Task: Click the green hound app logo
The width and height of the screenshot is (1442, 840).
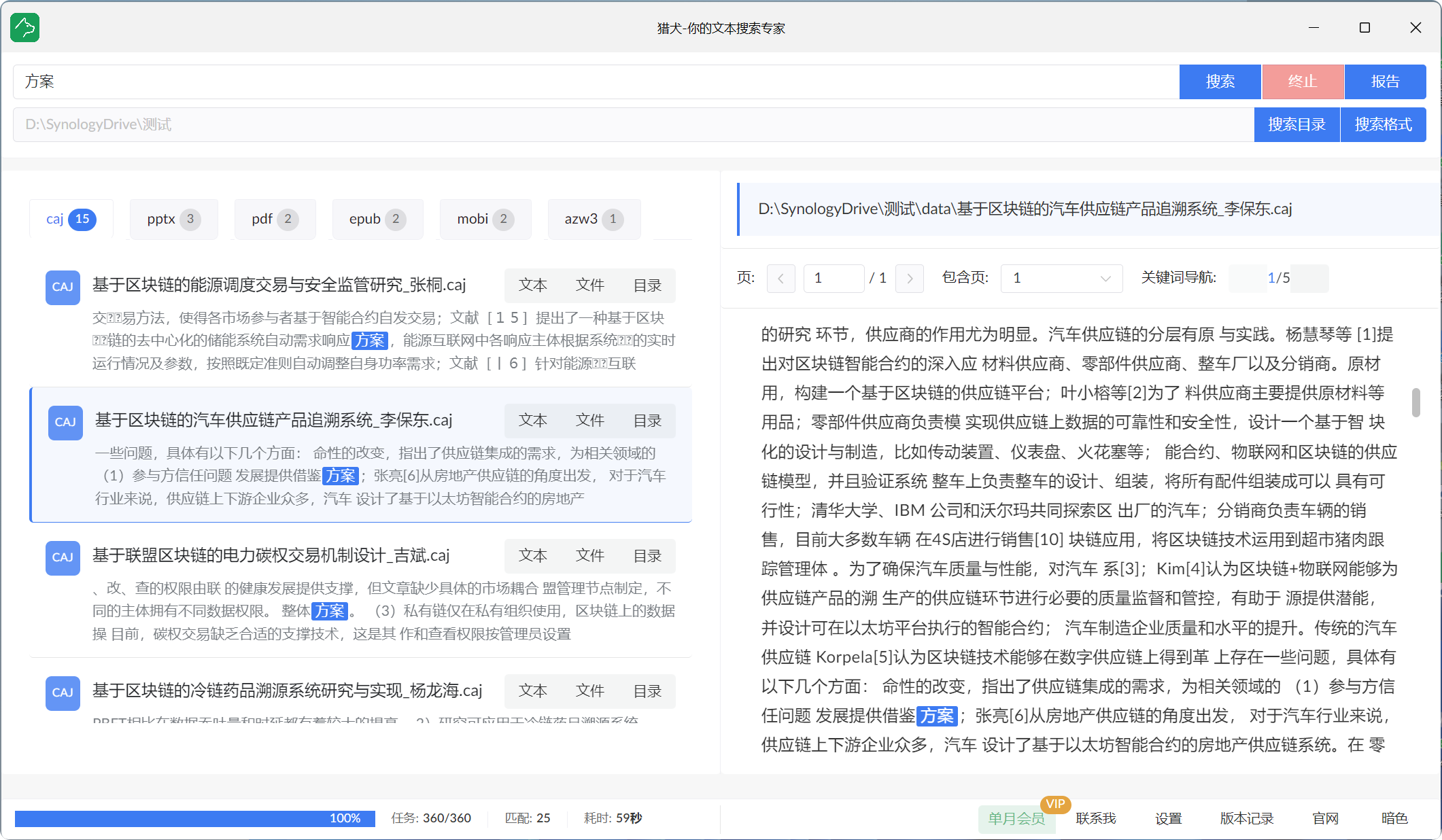Action: click(25, 28)
